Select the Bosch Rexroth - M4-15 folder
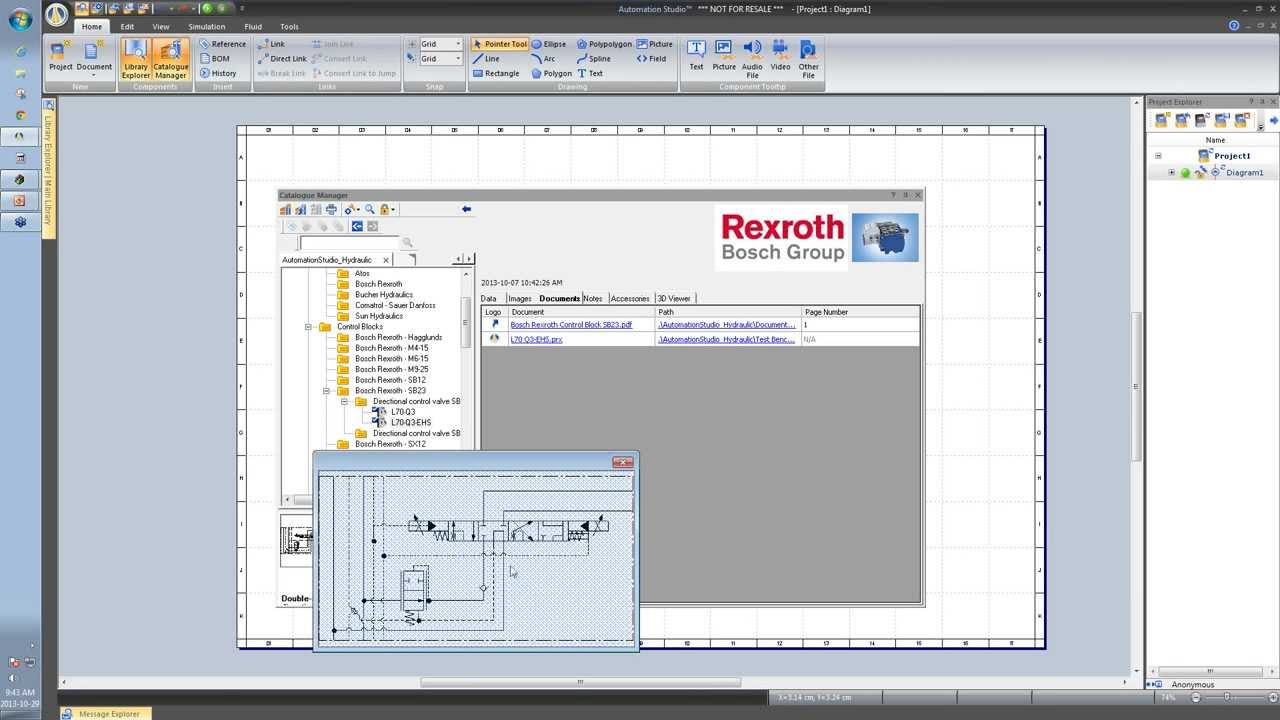The image size is (1280, 720). tap(391, 348)
